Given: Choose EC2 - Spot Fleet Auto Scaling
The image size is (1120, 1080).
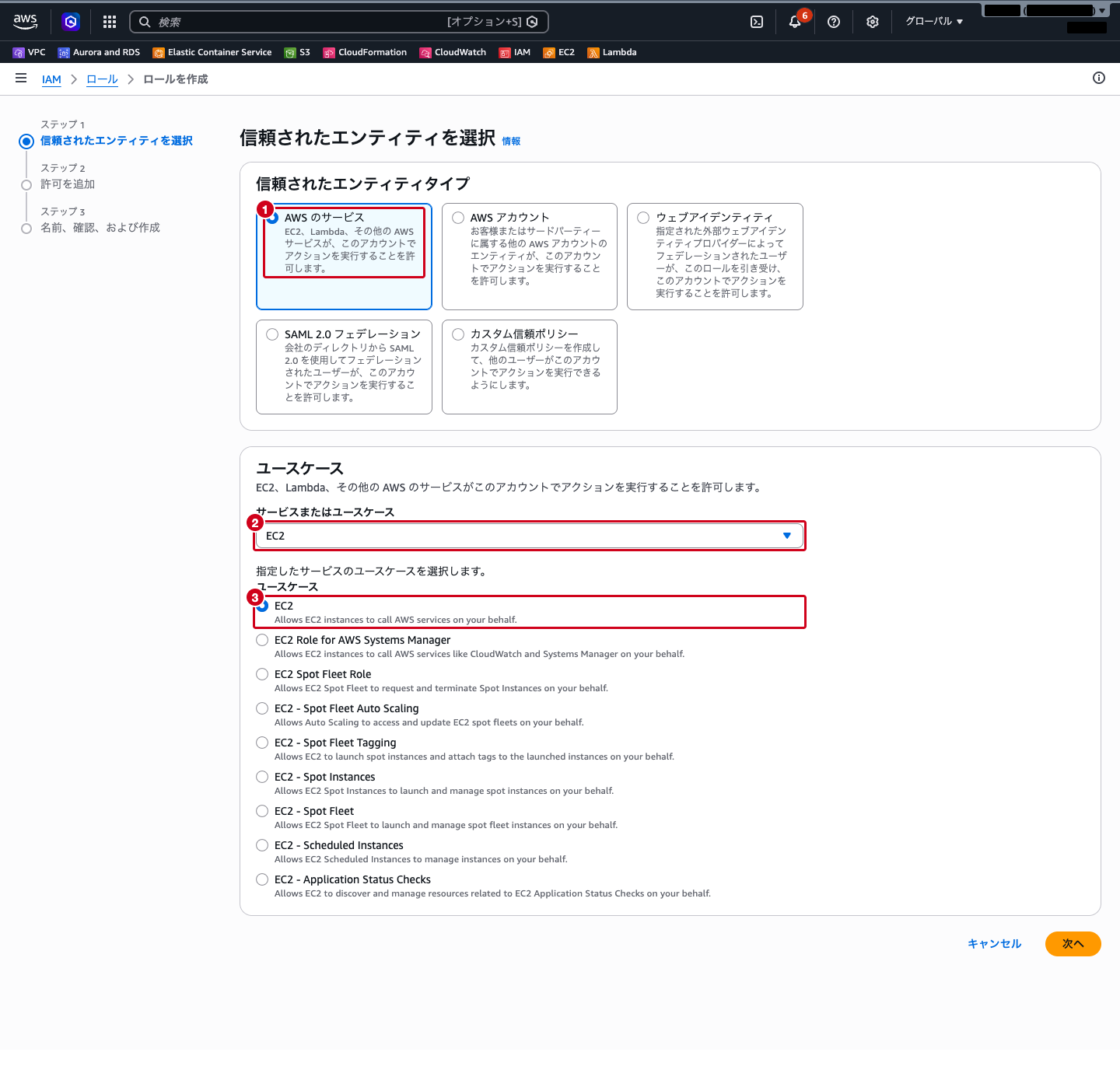Looking at the screenshot, I should coord(262,708).
